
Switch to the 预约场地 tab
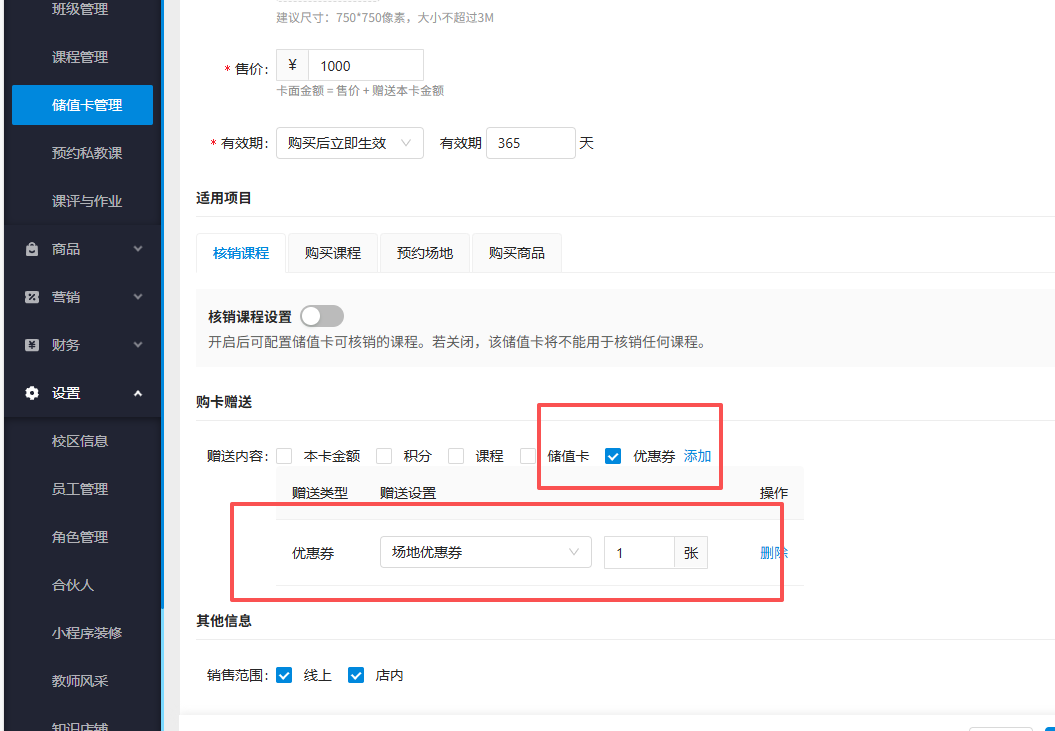427,253
